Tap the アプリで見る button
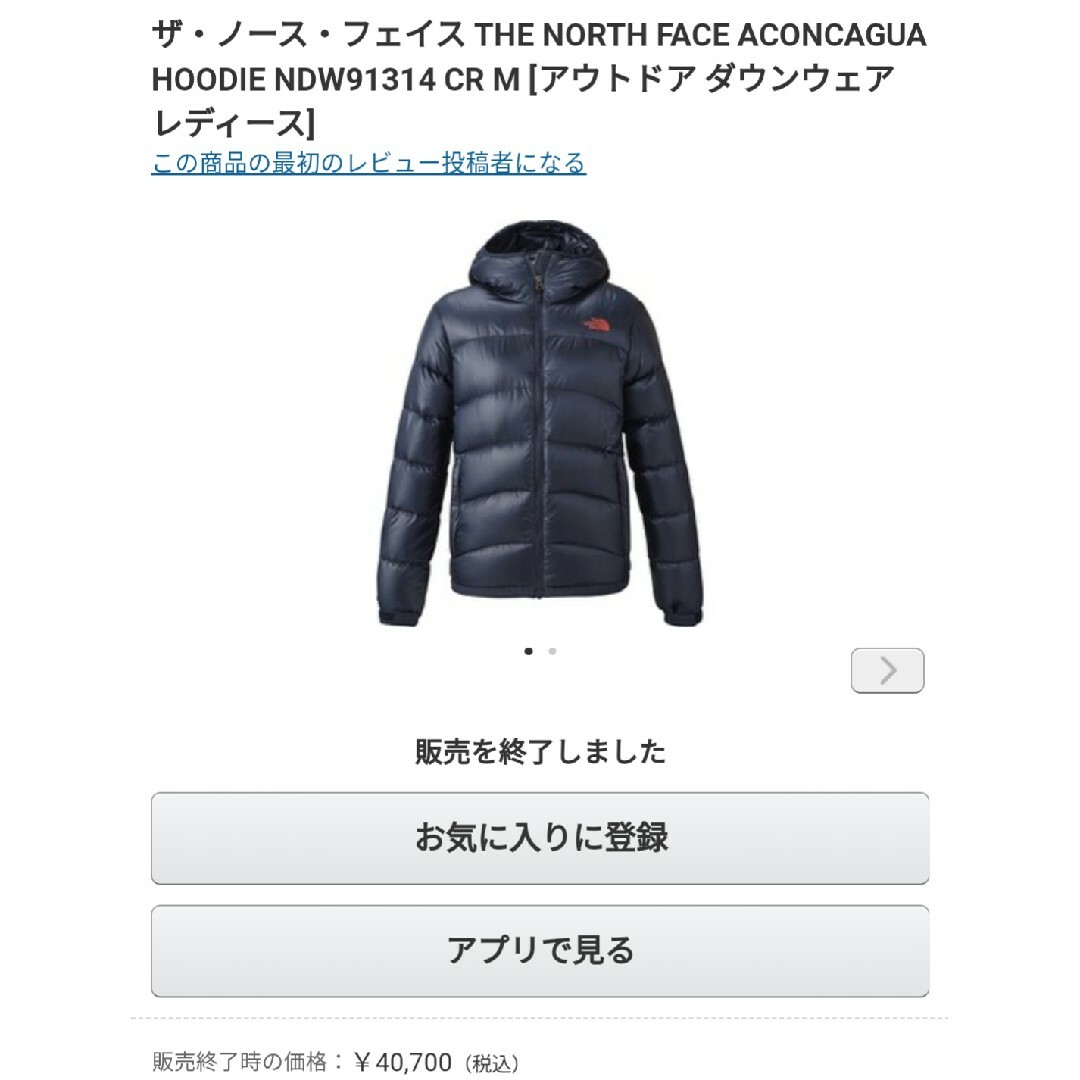 (540, 951)
